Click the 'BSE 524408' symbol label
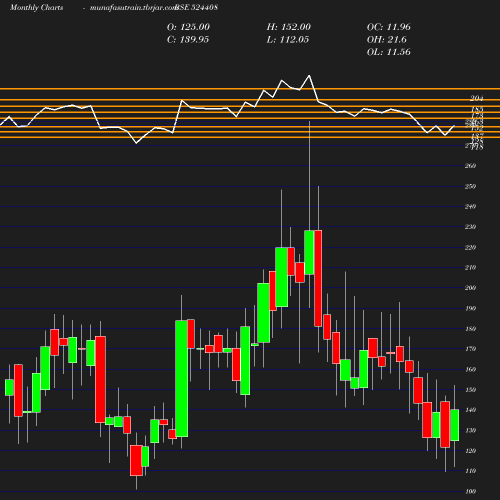The image size is (500, 500). (x=197, y=8)
